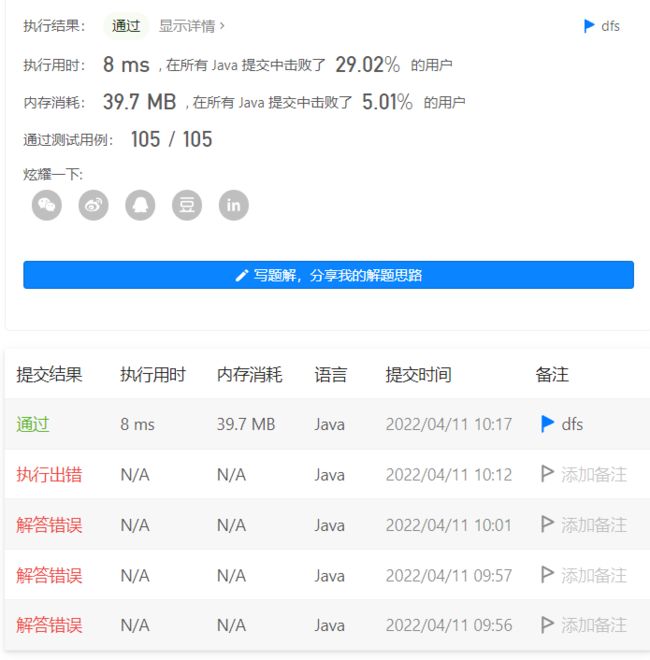Click the 执行用时 column header
The image size is (650, 660).
click(153, 375)
